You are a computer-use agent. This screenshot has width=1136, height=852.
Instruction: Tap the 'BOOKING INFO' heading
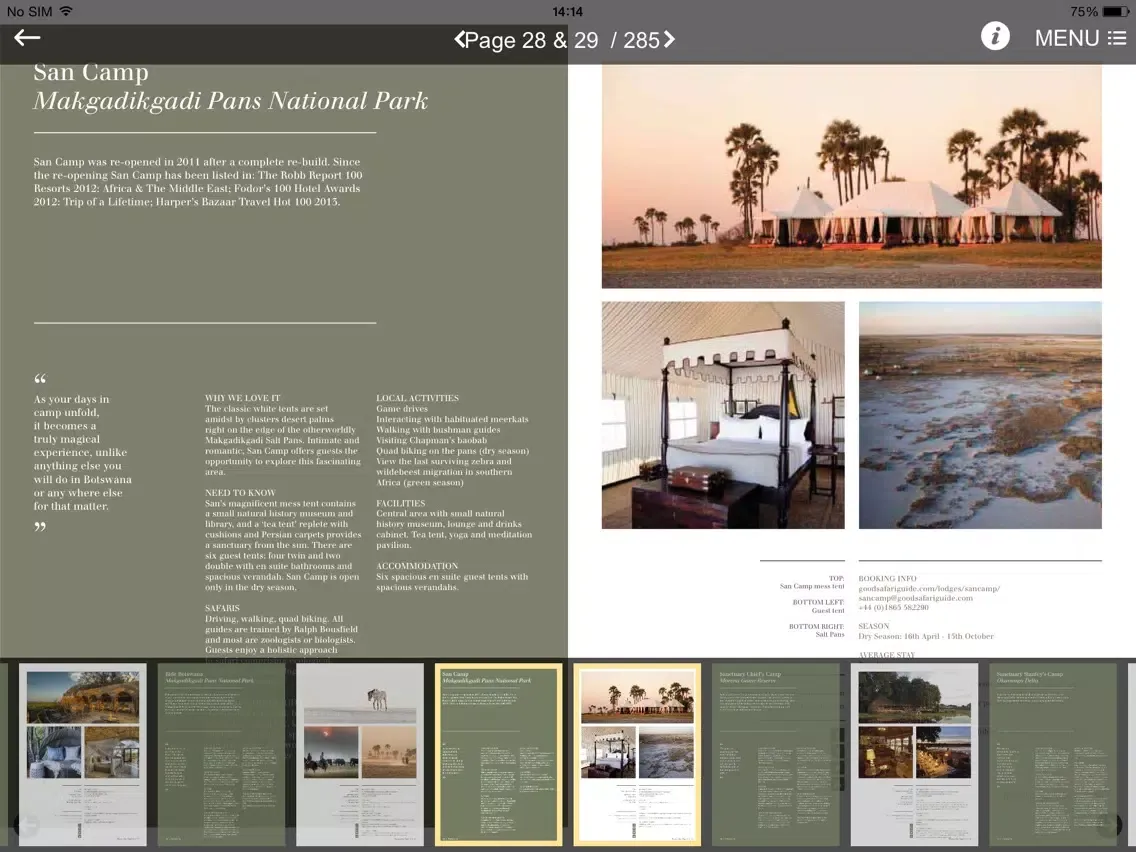[888, 578]
